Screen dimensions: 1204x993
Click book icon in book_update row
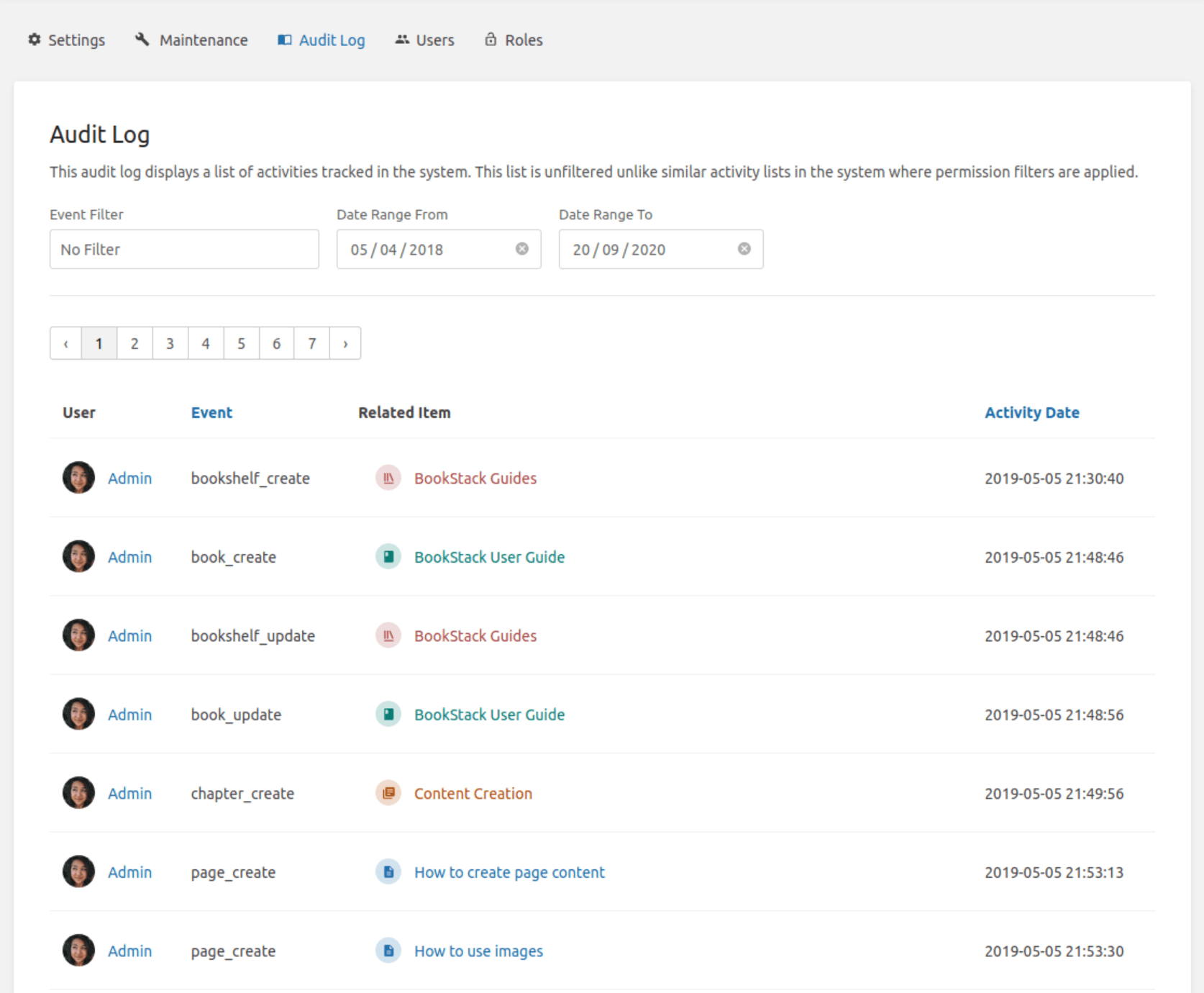point(388,714)
